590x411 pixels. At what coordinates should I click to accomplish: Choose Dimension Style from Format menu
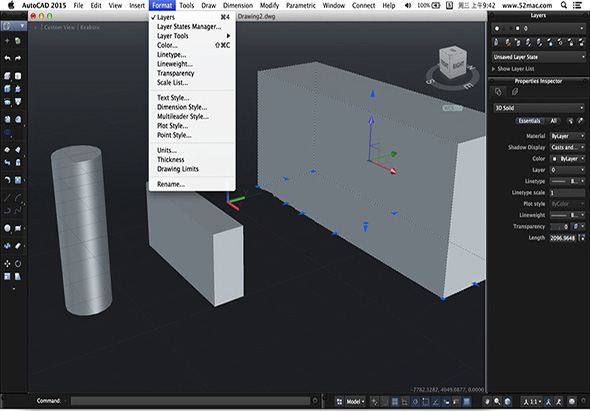pyautogui.click(x=192, y=107)
